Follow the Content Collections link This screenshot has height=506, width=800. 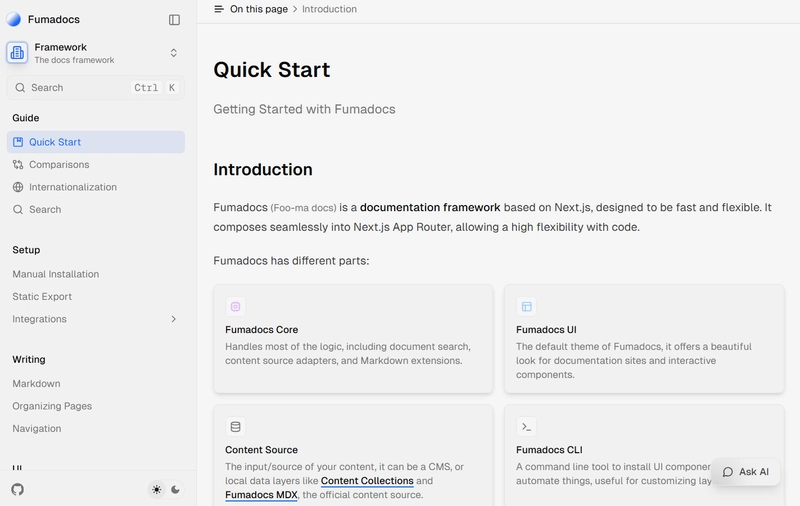pyautogui.click(x=367, y=481)
